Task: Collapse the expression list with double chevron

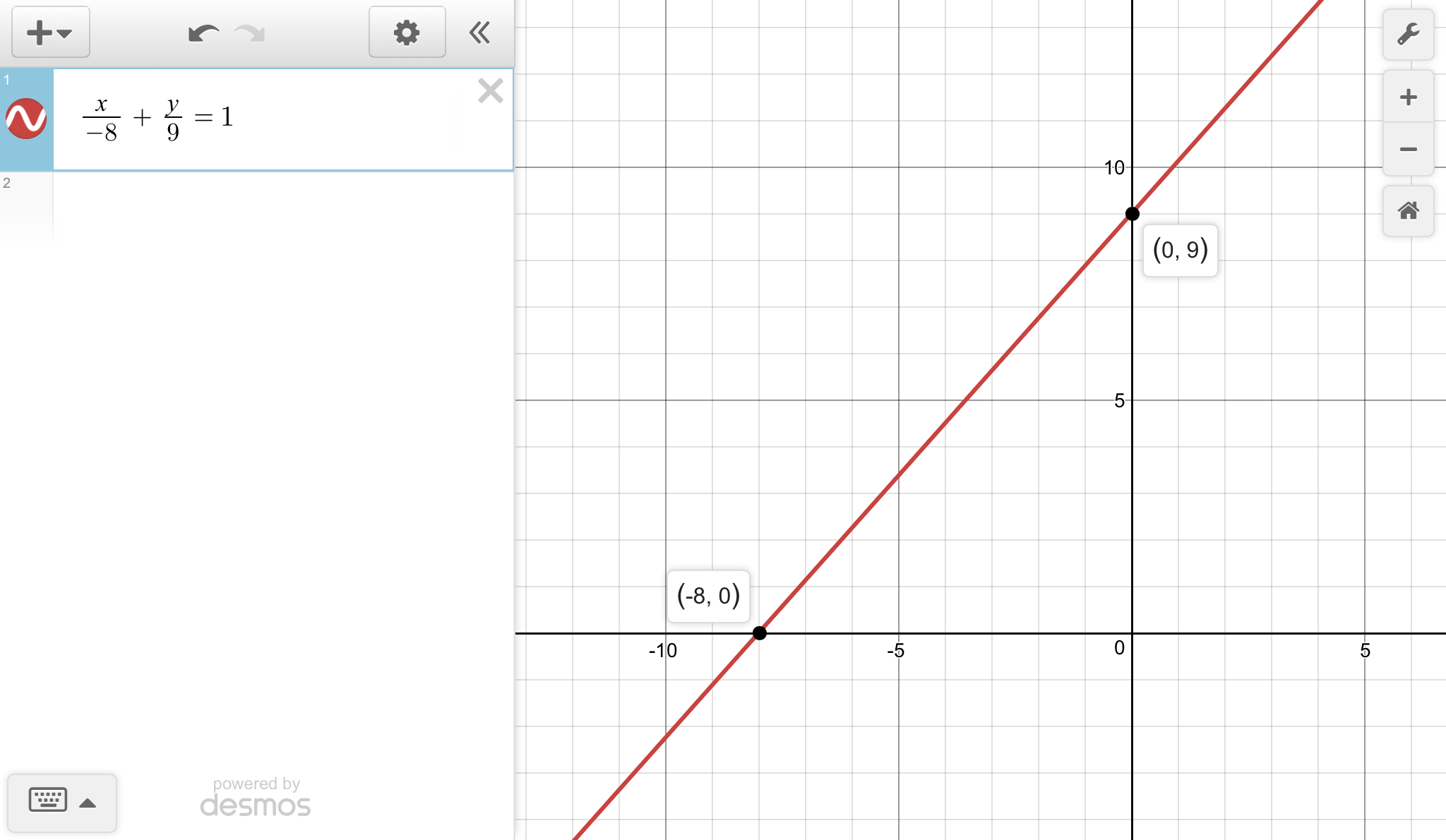Action: coord(479,32)
